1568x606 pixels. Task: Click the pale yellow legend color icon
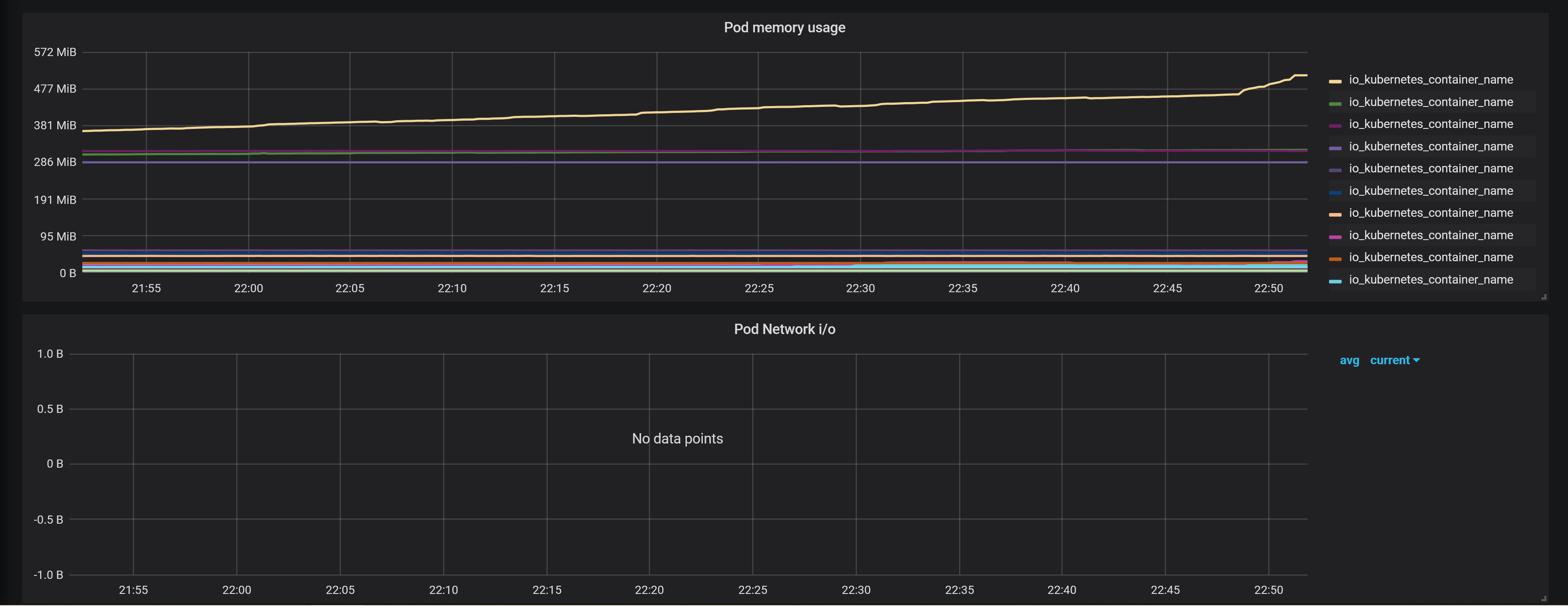[1335, 81]
